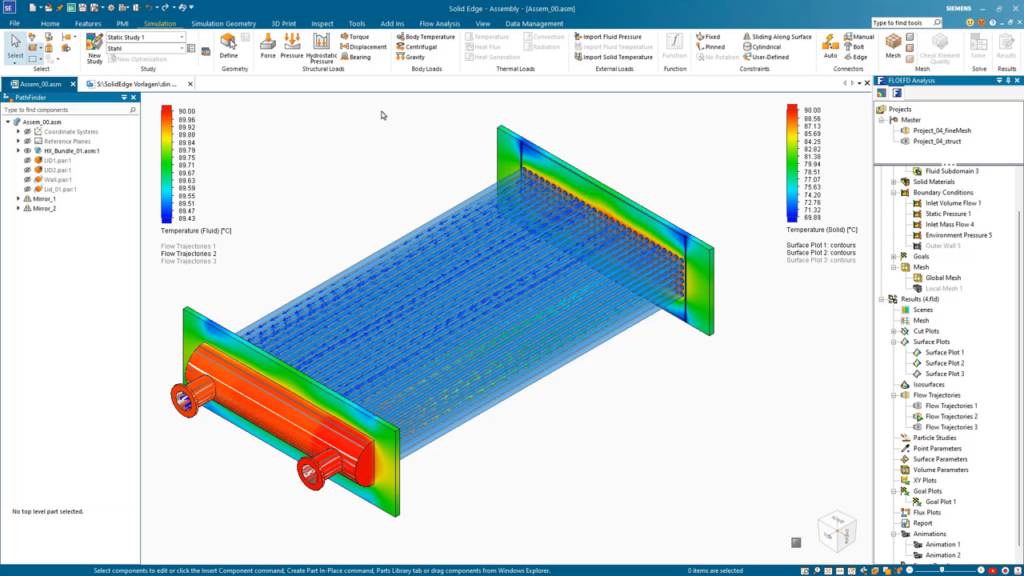Toggle visibility of Reference Planes
The width and height of the screenshot is (1024, 576).
tap(27, 141)
